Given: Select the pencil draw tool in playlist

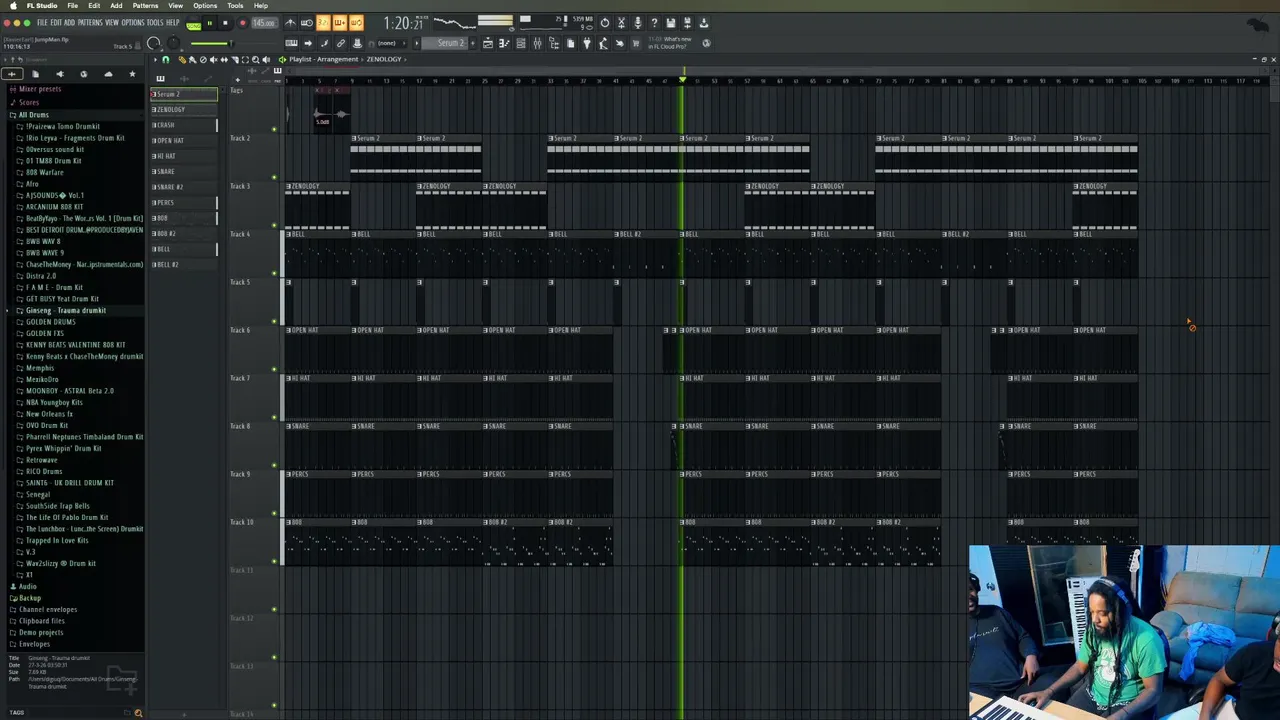Looking at the screenshot, I should (x=182, y=59).
